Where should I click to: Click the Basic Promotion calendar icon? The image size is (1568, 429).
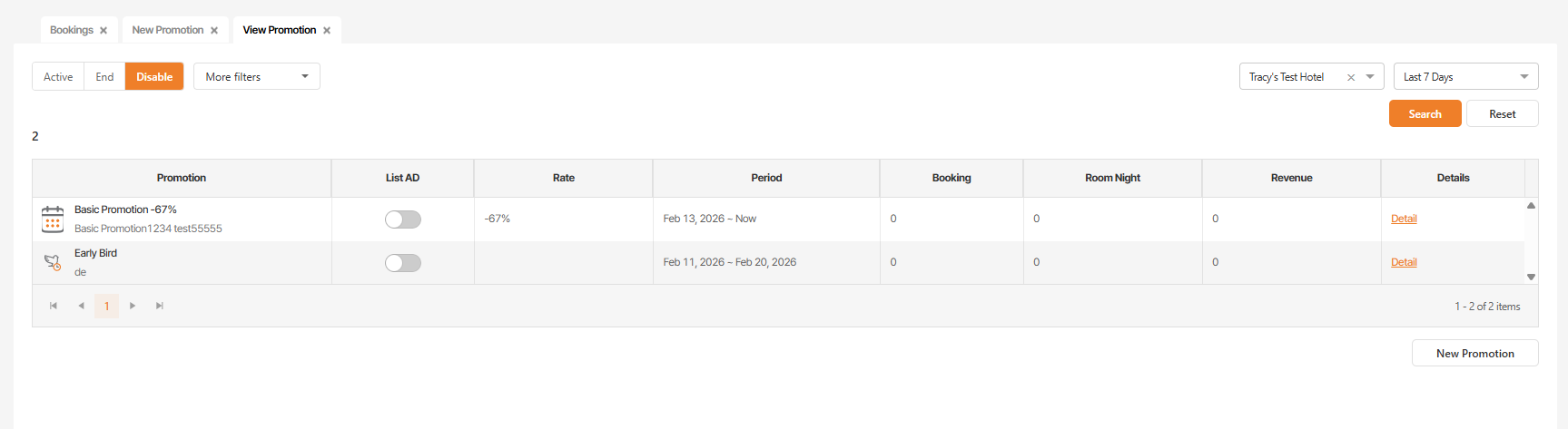point(53,219)
